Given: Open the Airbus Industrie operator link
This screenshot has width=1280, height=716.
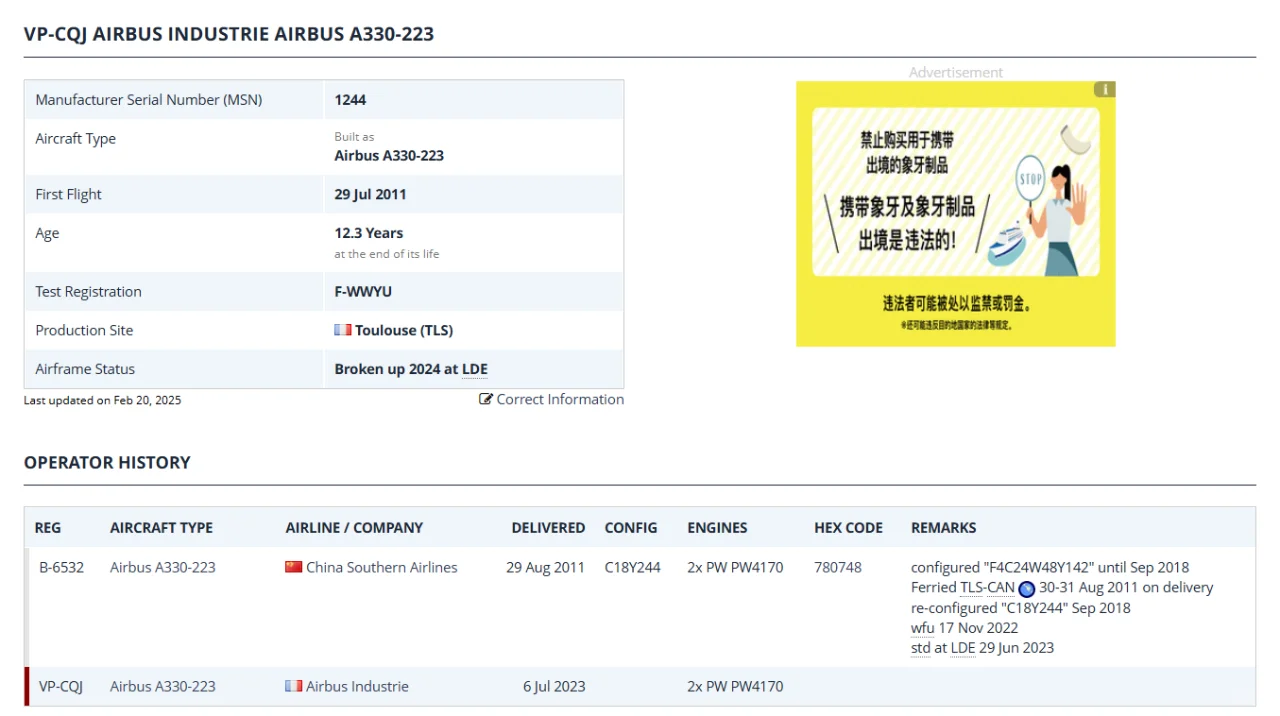Looking at the screenshot, I should [x=357, y=686].
